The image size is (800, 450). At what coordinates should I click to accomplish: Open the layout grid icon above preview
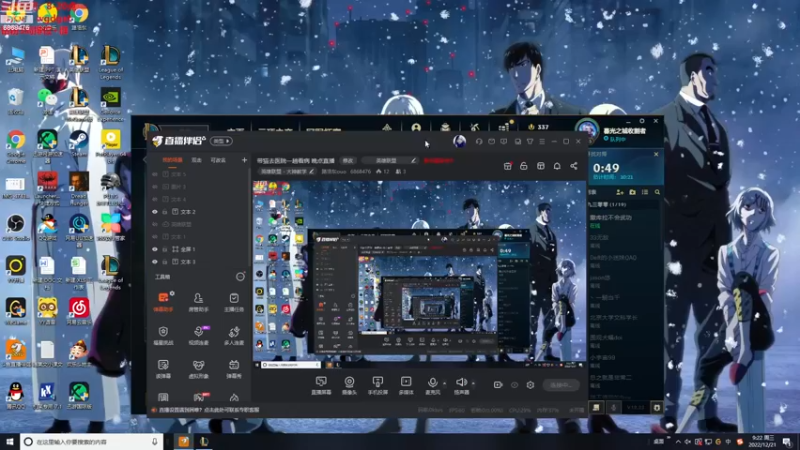pyautogui.click(x=540, y=166)
